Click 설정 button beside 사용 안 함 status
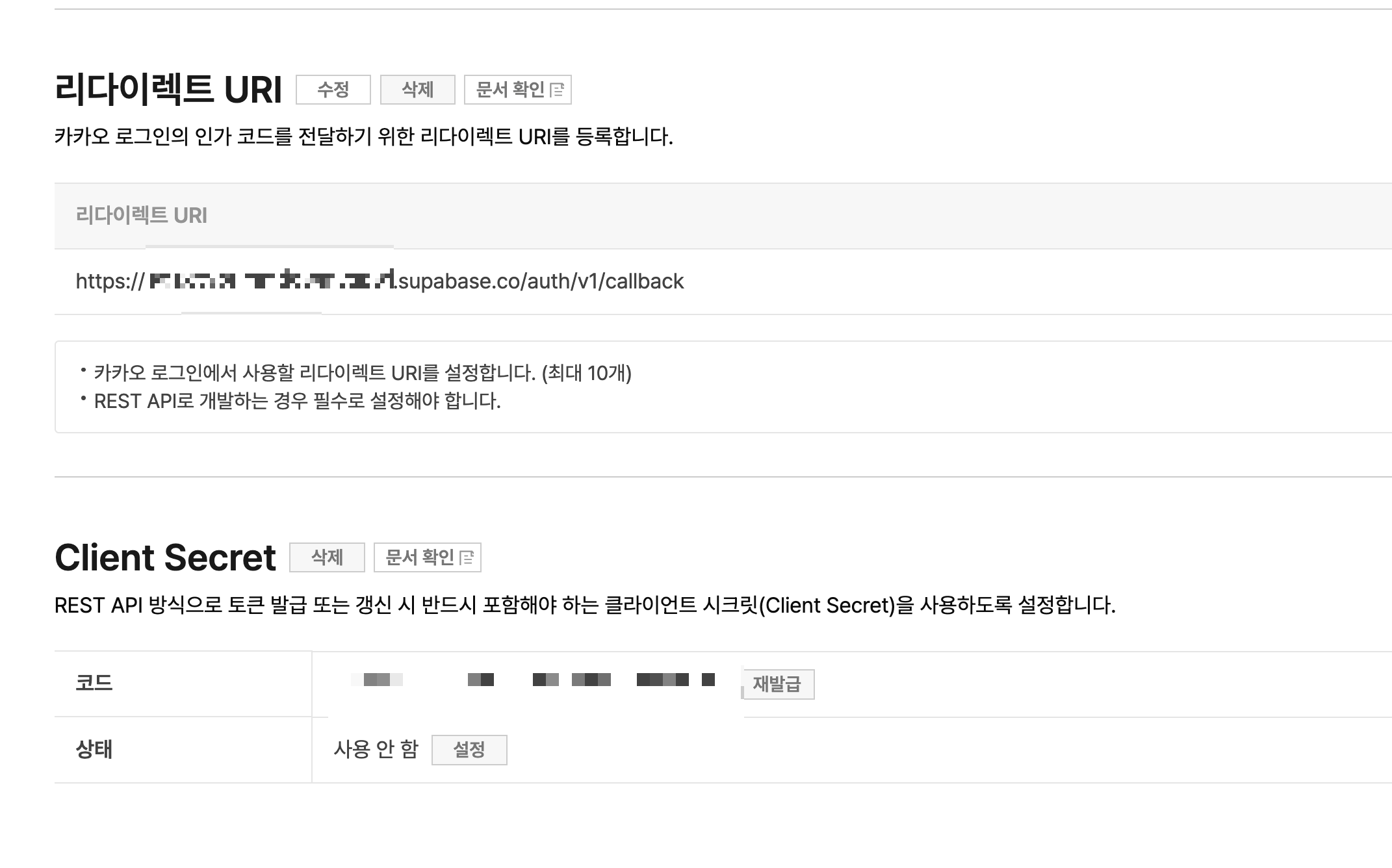 click(469, 750)
